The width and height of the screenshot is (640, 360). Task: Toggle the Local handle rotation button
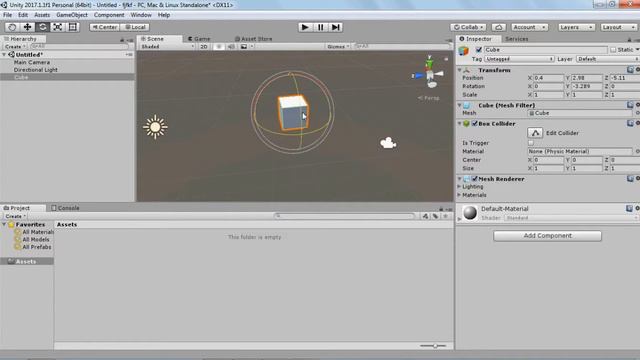[135, 27]
